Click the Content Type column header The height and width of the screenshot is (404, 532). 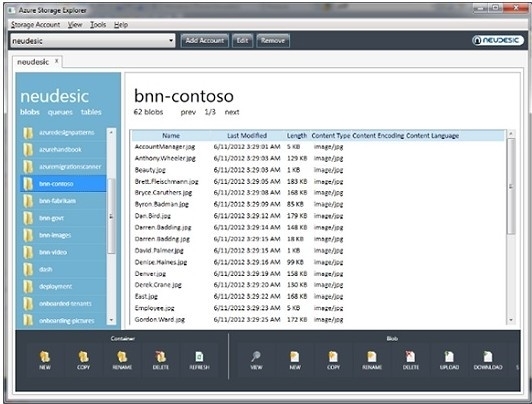(x=331, y=136)
